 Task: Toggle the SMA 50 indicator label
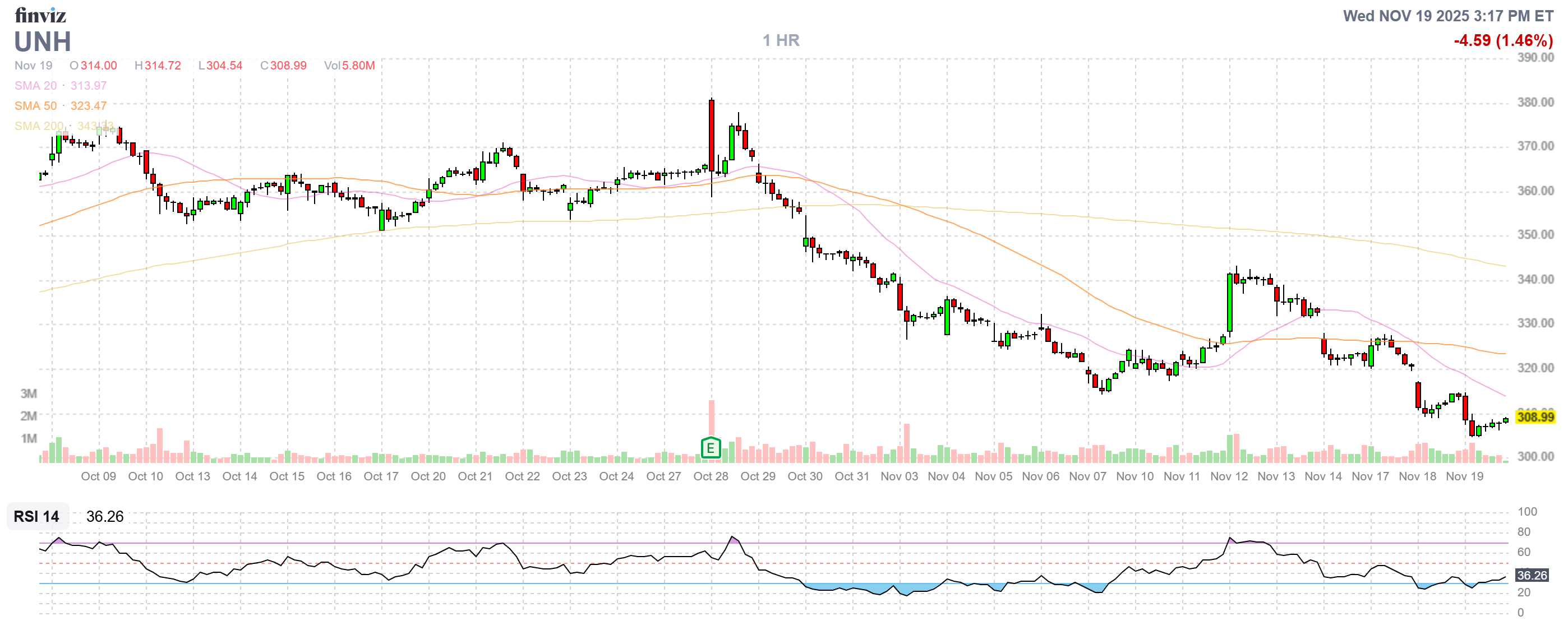[x=35, y=106]
